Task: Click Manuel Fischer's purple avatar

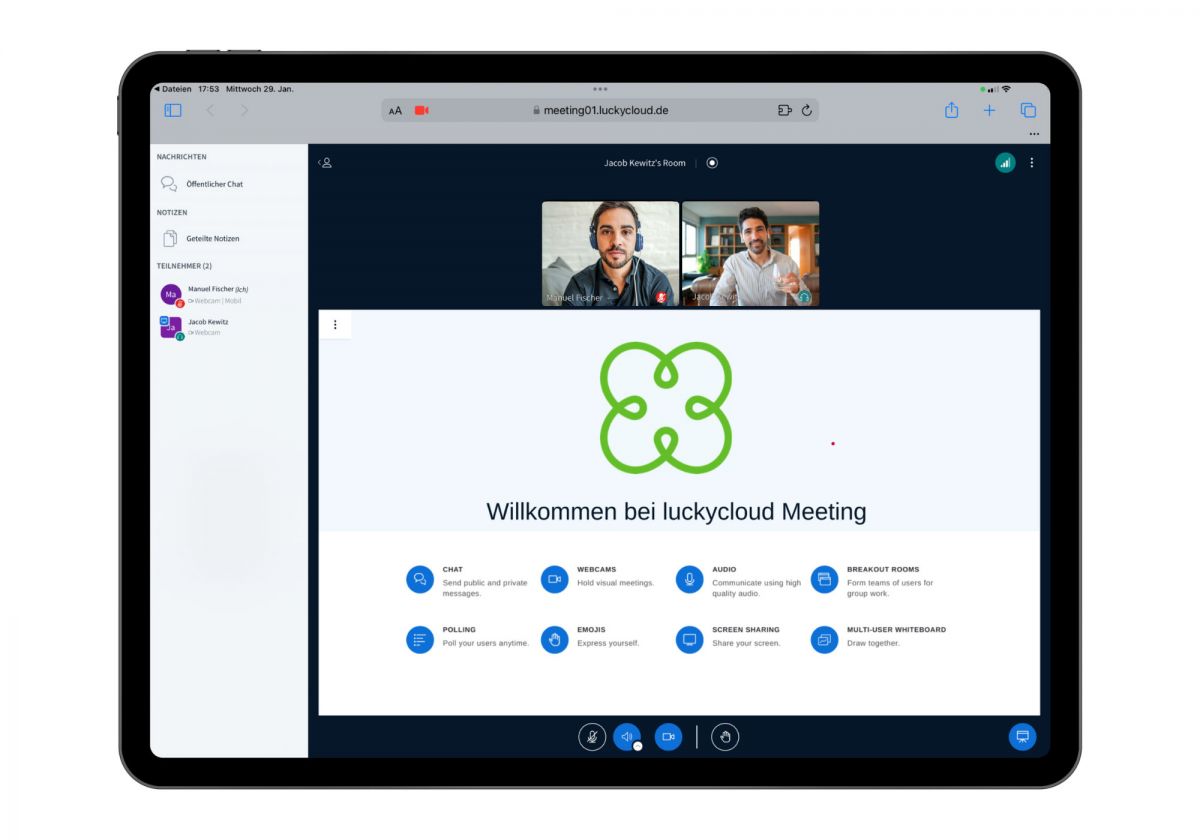Action: (x=171, y=294)
